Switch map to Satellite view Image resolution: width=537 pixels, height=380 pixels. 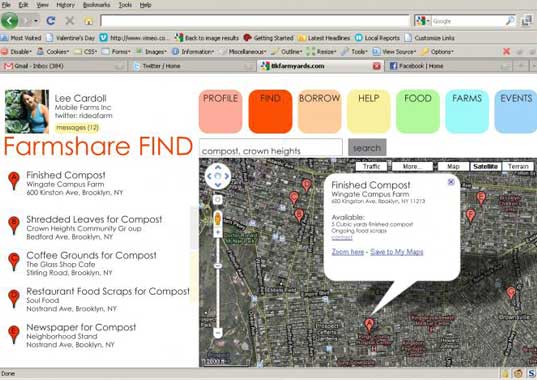click(485, 166)
